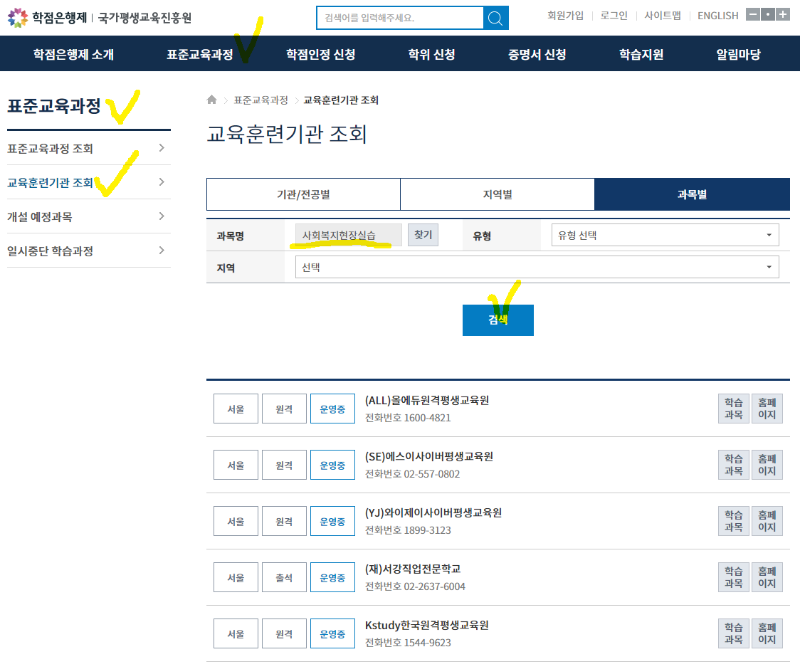
Task: Decrease text size with the minus icon
Action: click(753, 14)
